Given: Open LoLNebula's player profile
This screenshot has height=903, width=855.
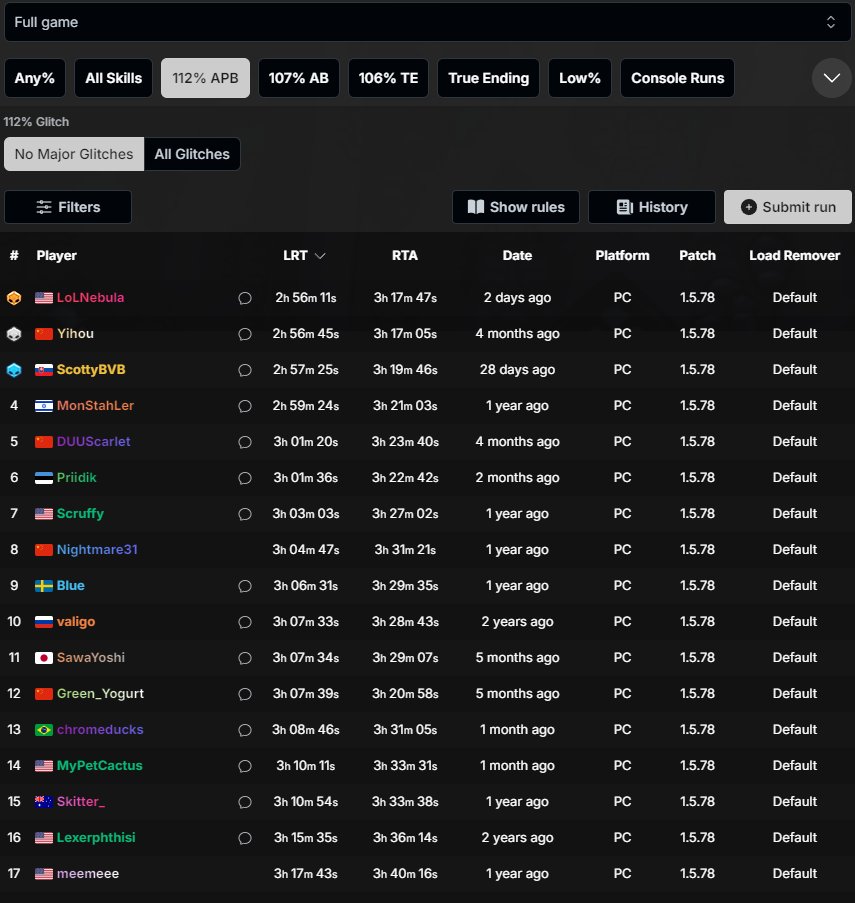Looking at the screenshot, I should [90, 298].
